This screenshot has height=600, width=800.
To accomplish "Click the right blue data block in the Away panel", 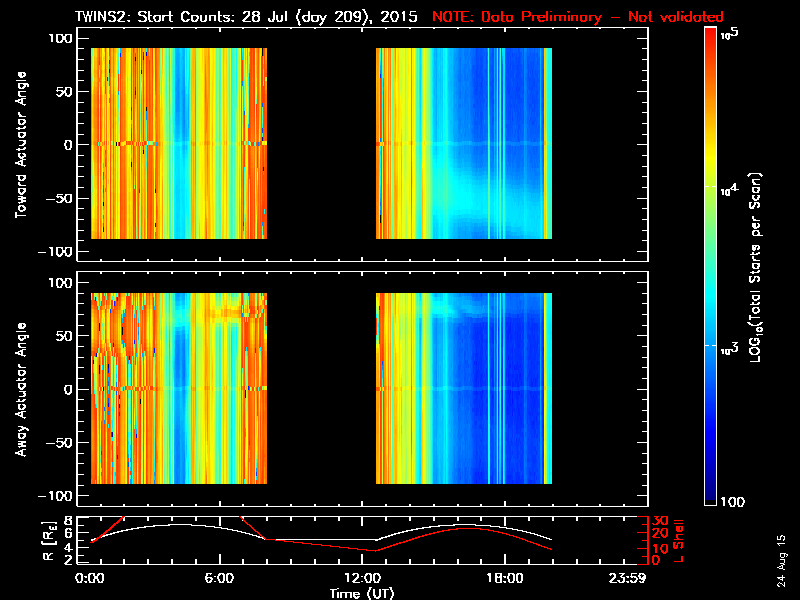I will pos(463,388).
